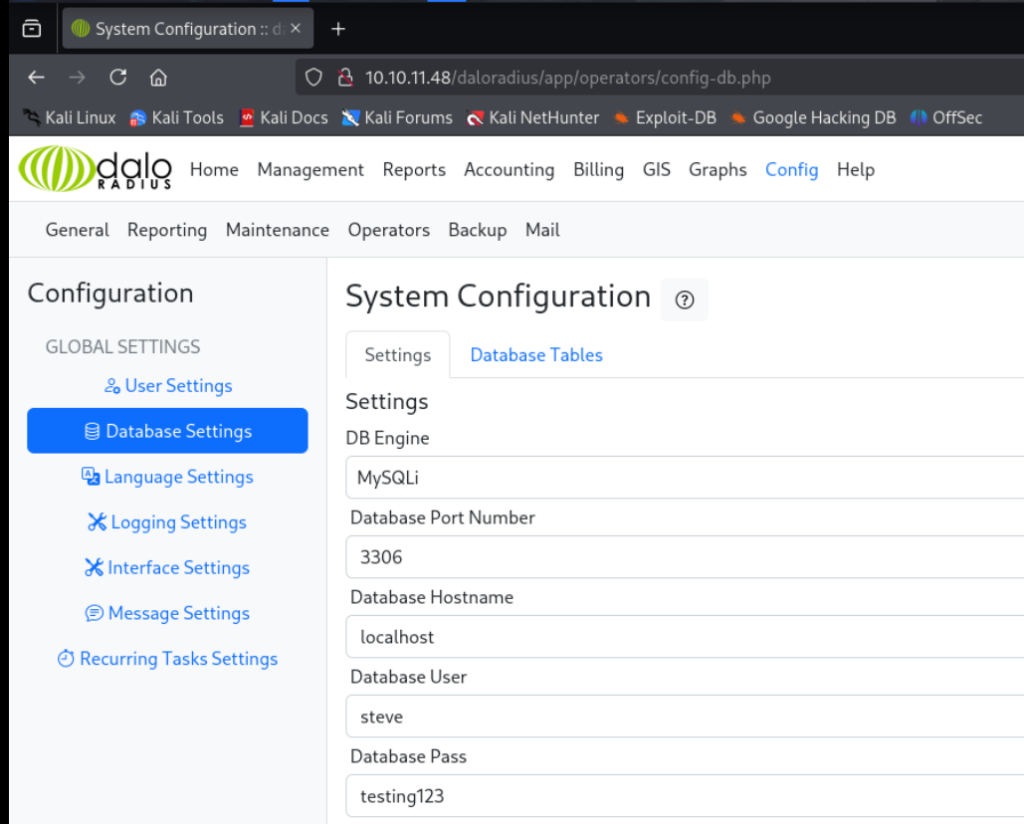The width and height of the screenshot is (1024, 824).
Task: Click the Message Settings chat icon
Action: pyautogui.click(x=94, y=613)
